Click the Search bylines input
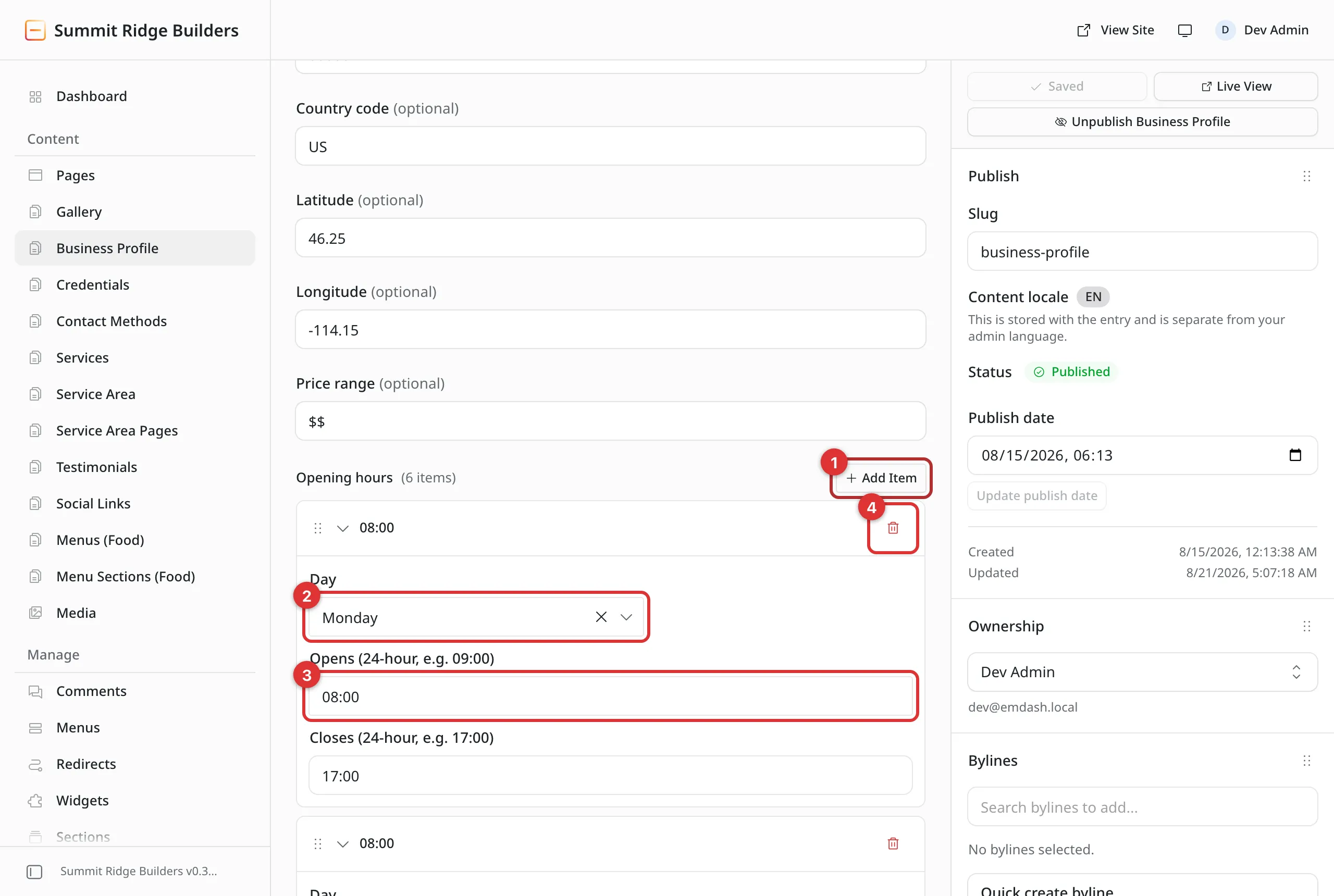 tap(1143, 807)
